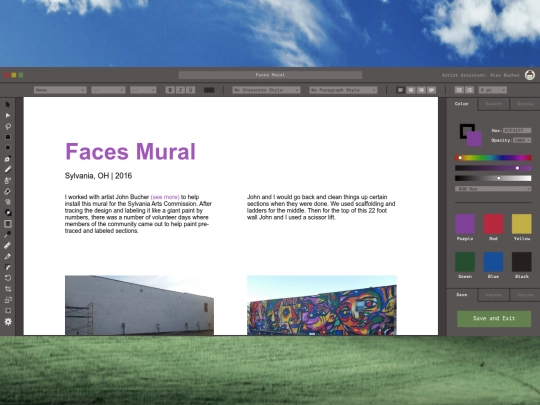540x405 pixels.
Task: Open the second '--' dropdown in the toolbar
Action: coord(143,90)
